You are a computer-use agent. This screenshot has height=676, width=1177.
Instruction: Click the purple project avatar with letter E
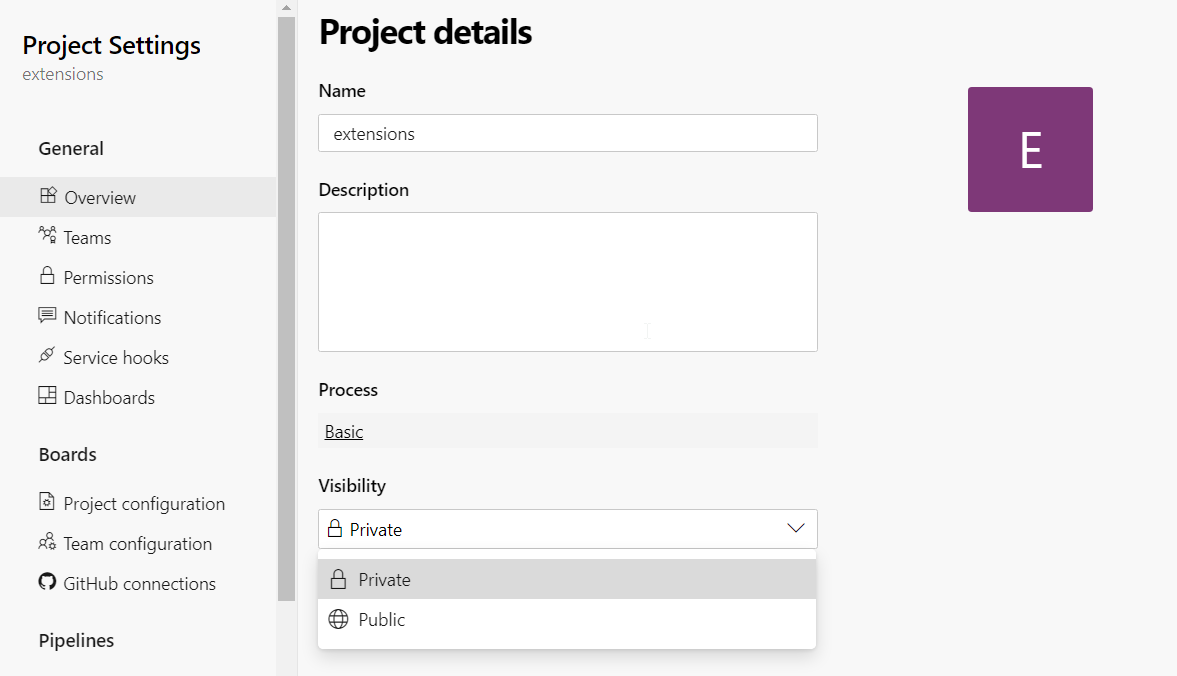pos(1030,149)
